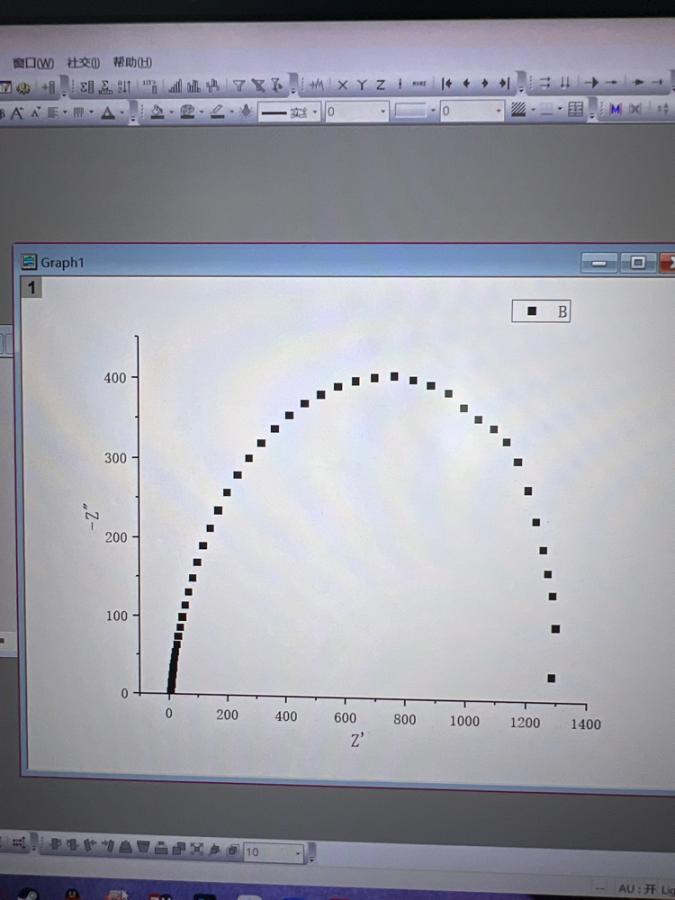Select the layer 1 icon in Graph1

pyautogui.click(x=32, y=288)
